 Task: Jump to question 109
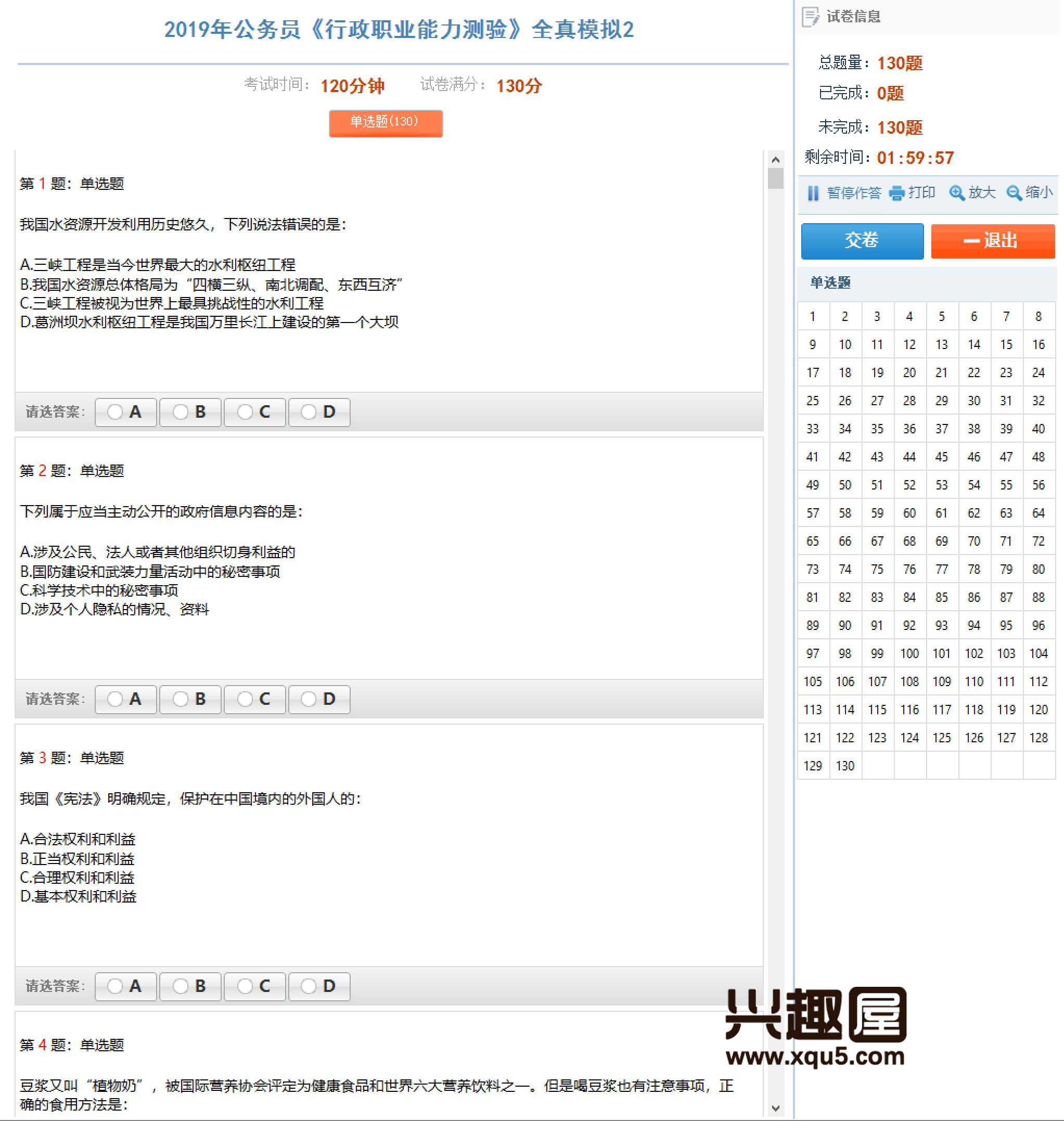point(942,681)
